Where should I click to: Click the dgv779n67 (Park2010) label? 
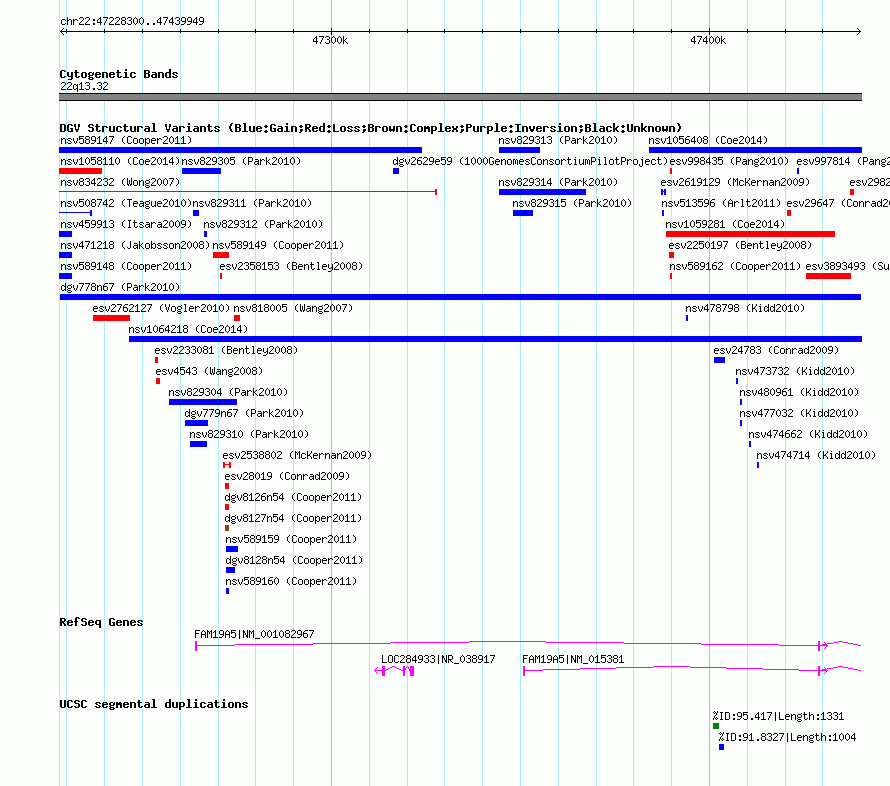coord(244,413)
